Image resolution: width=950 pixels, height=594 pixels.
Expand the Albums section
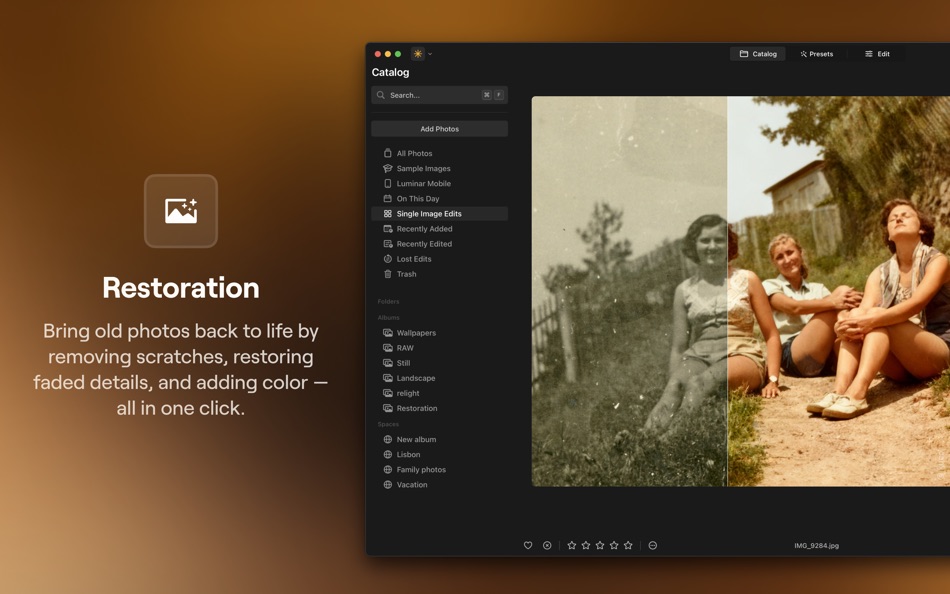[384, 317]
